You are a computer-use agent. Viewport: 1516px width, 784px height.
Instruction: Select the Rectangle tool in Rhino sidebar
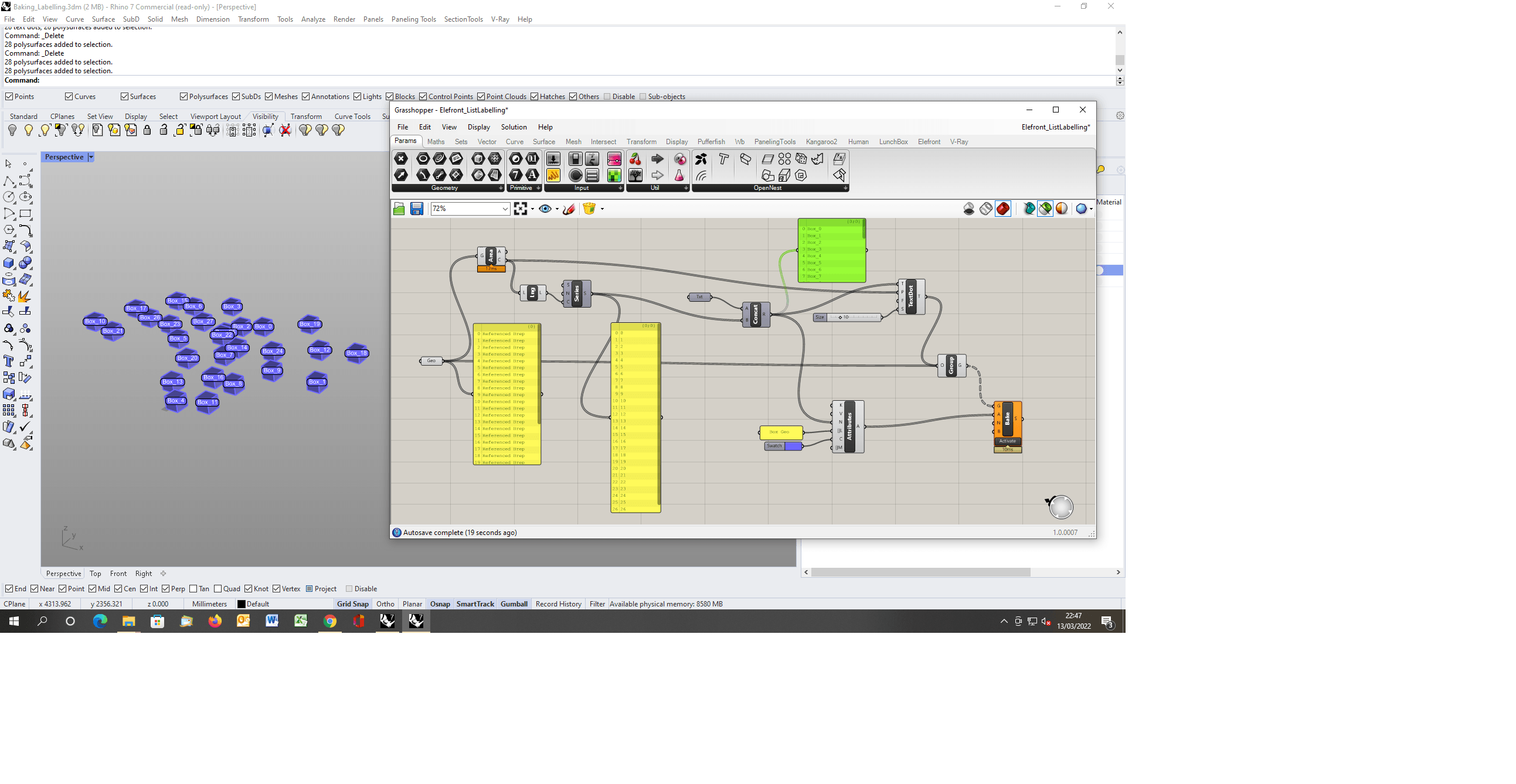point(25,213)
